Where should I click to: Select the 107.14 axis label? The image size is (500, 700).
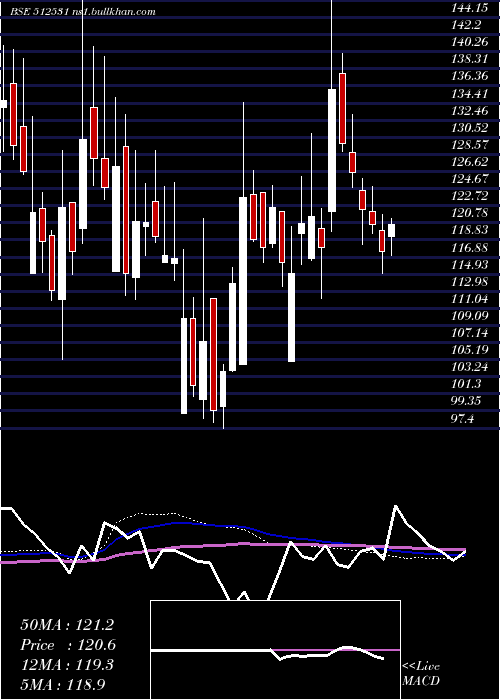coord(468,333)
